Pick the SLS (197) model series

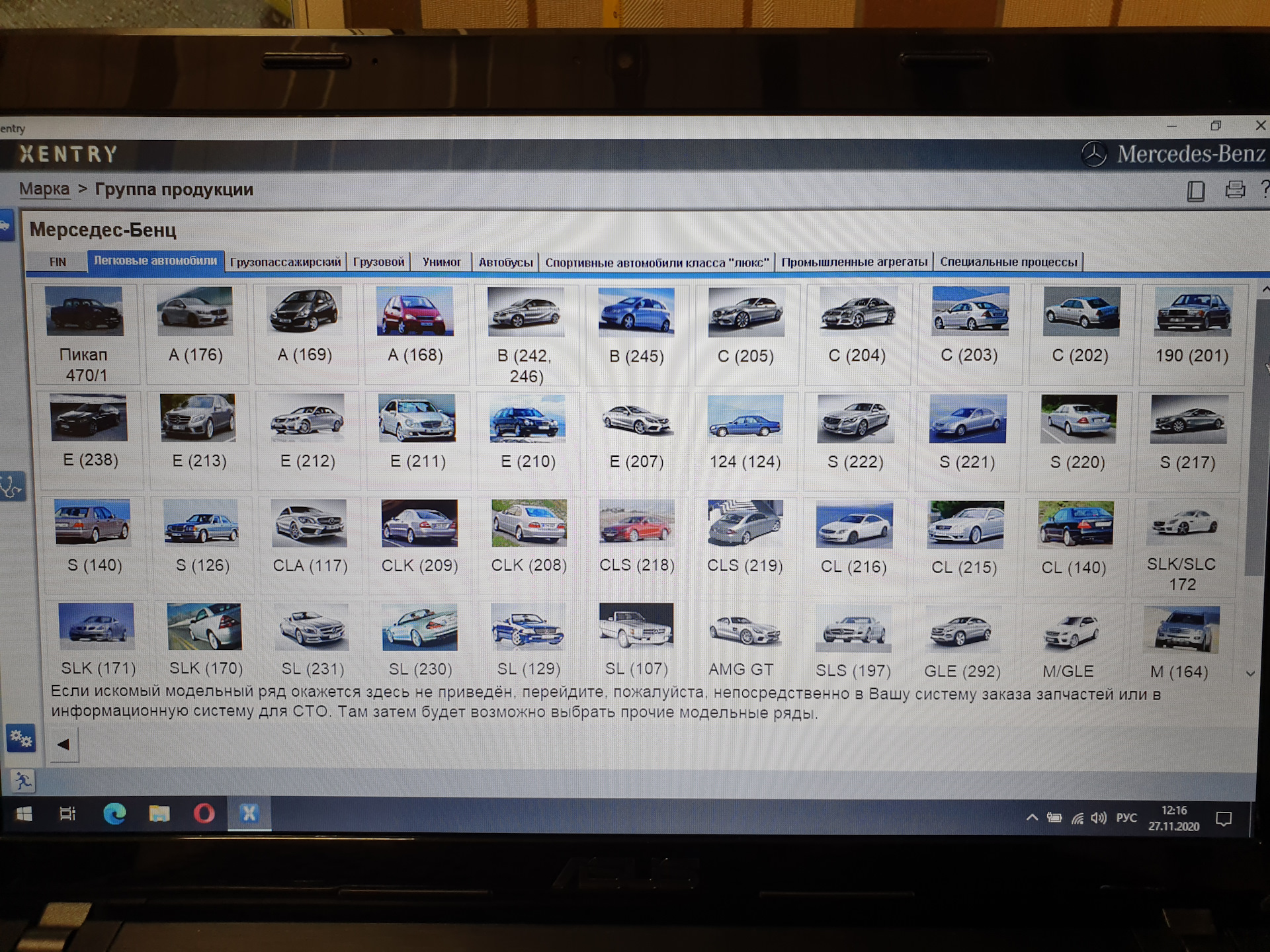[x=854, y=629]
